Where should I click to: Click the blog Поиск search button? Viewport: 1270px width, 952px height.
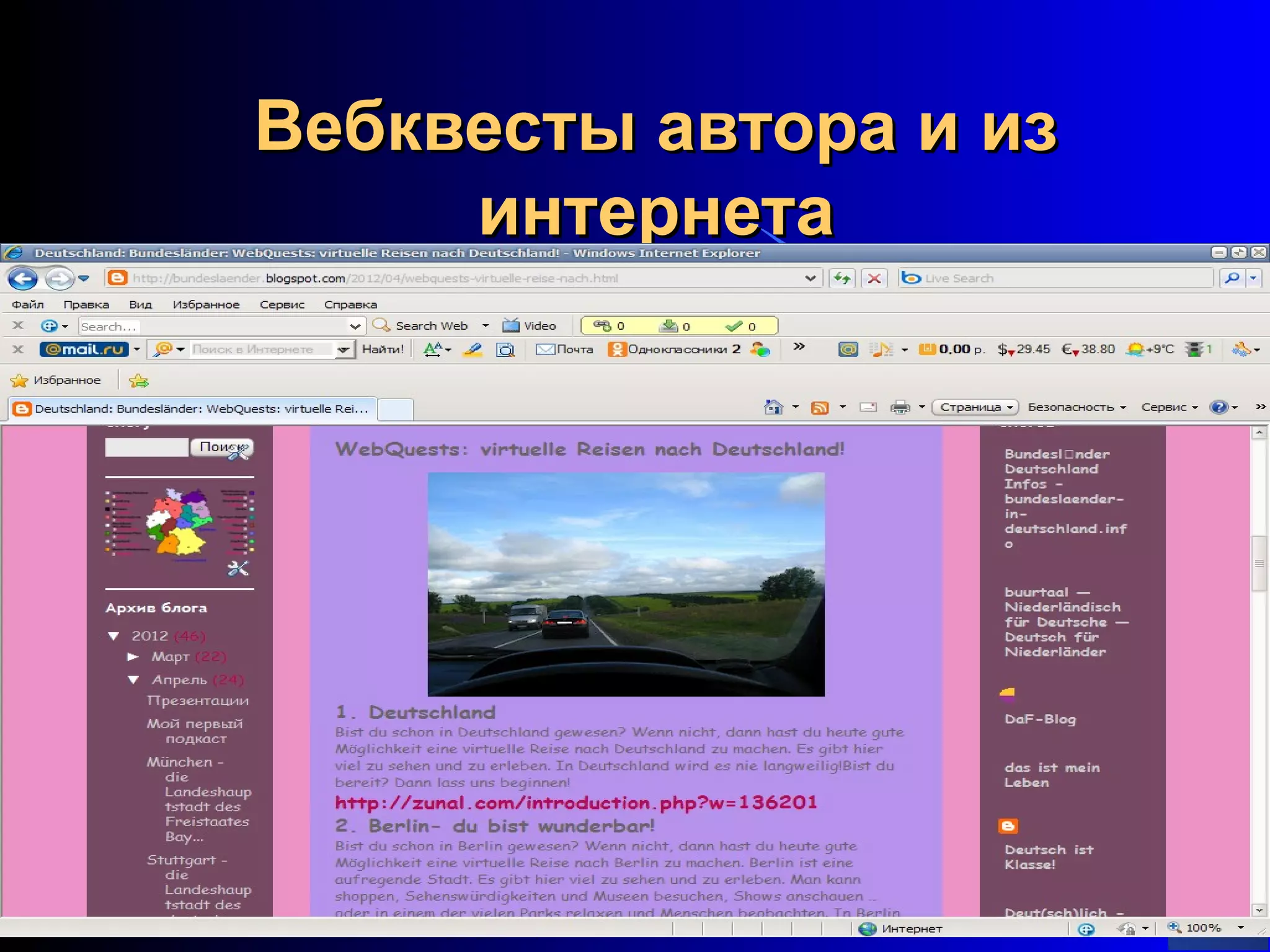(222, 447)
